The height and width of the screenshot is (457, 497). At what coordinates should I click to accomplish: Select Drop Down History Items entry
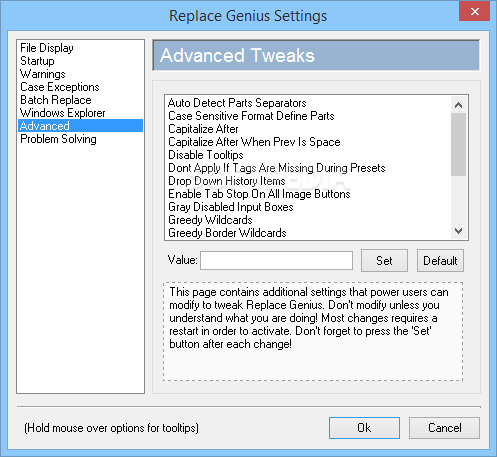(227, 181)
